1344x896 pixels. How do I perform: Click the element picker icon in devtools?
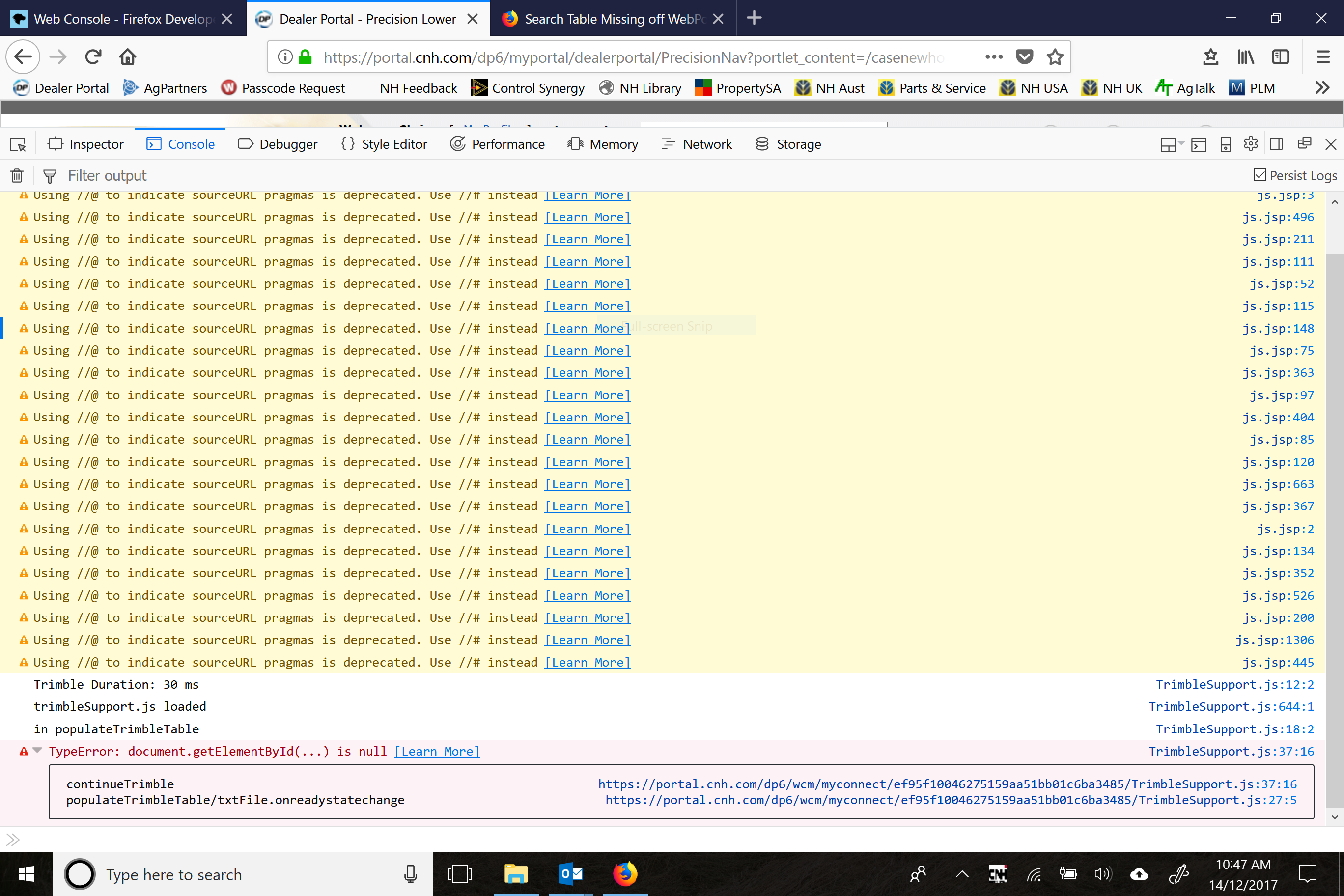18,144
